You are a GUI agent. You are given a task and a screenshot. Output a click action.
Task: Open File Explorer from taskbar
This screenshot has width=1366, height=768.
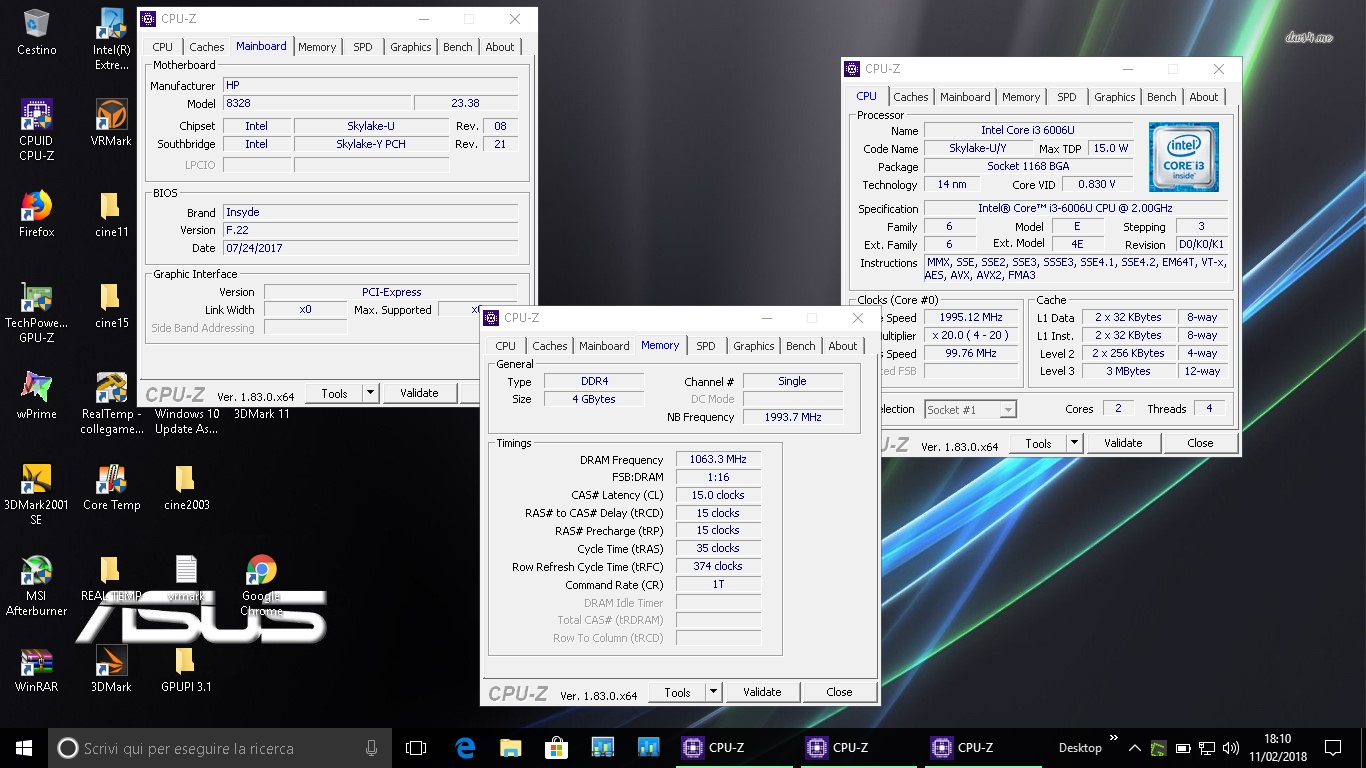(x=511, y=747)
